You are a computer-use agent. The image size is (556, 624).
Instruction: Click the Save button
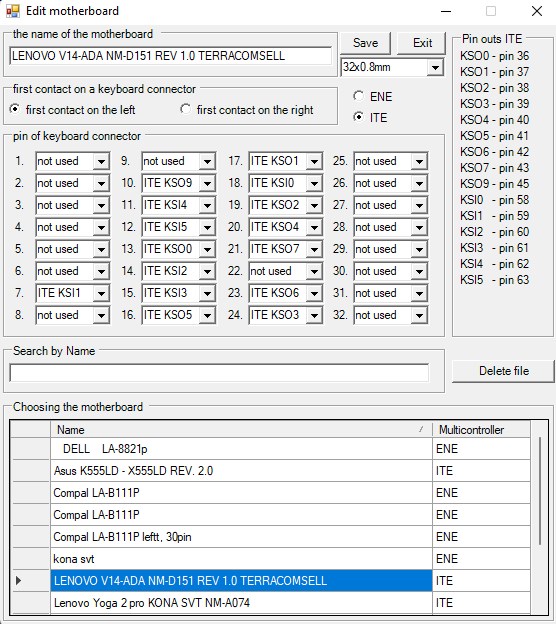365,43
